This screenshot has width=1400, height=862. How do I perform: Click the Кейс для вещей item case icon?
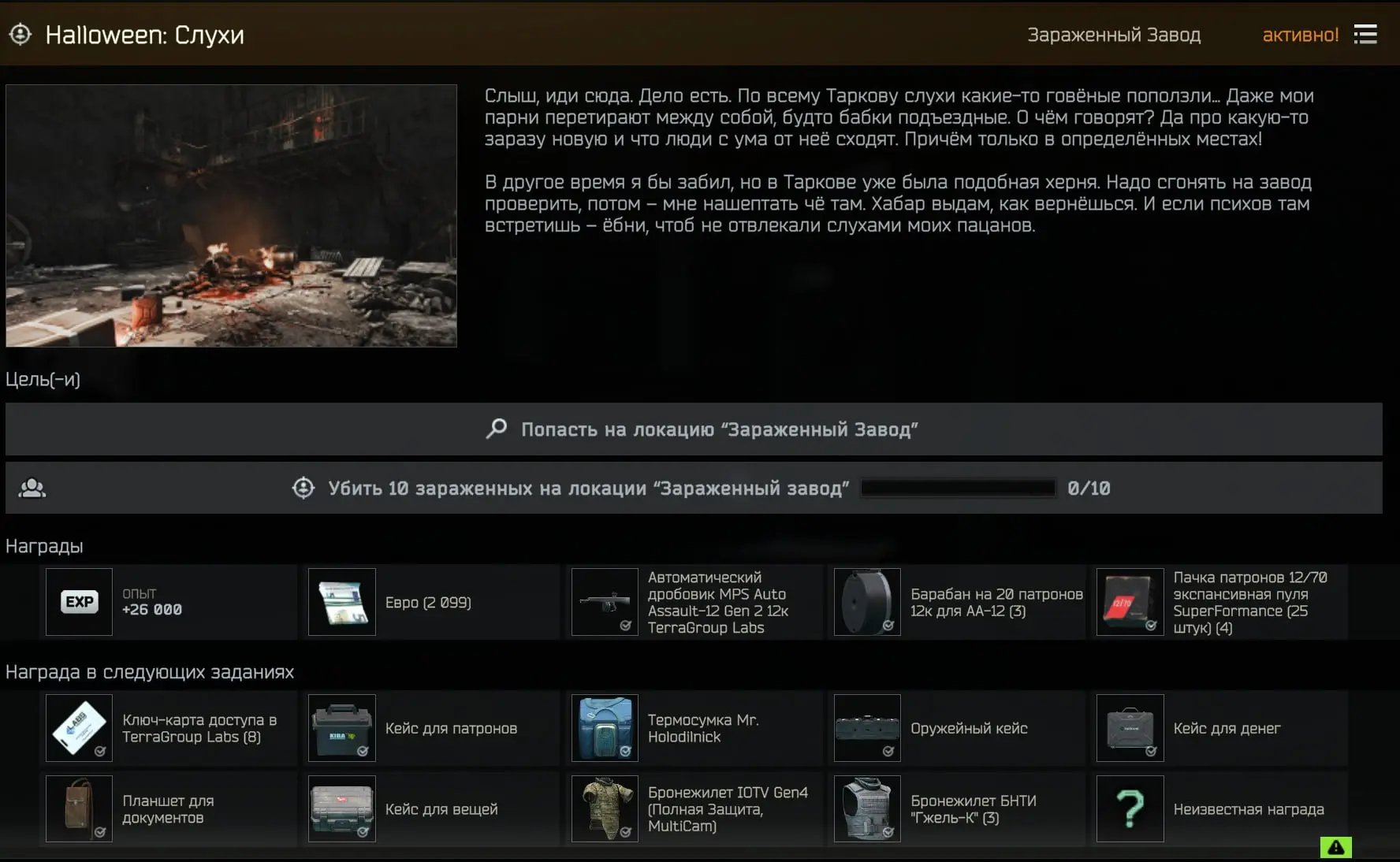341,808
